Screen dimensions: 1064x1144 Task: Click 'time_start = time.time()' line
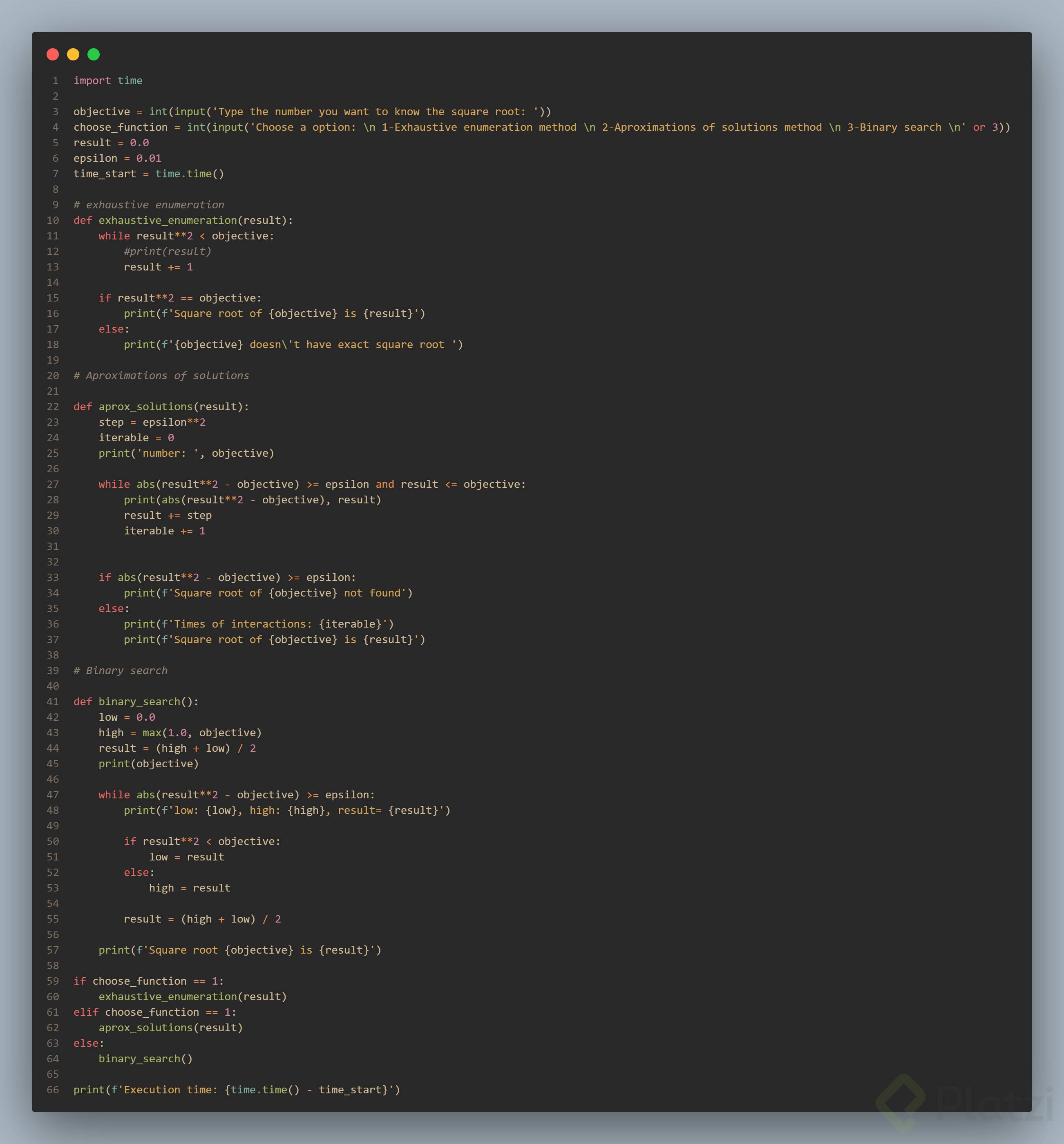148,174
